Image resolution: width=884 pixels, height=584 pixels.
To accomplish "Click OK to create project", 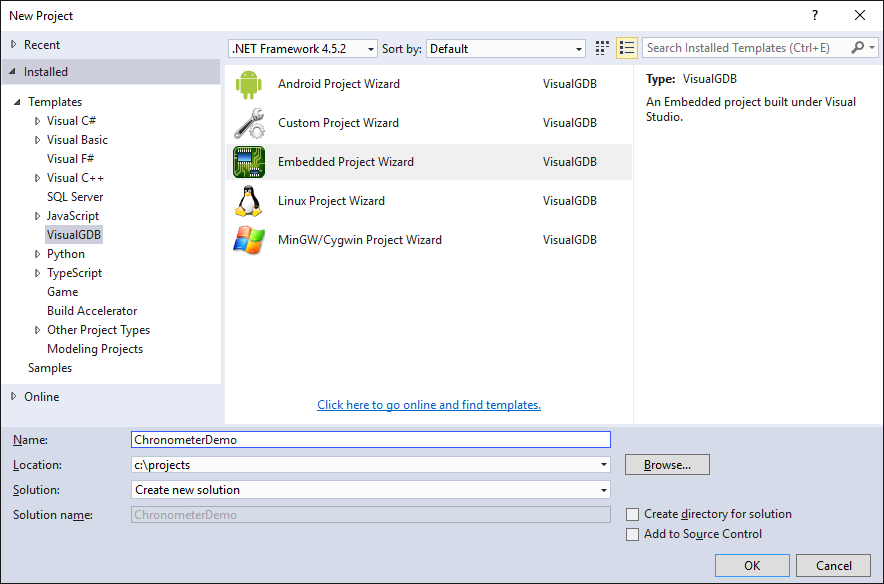I will (x=752, y=565).
